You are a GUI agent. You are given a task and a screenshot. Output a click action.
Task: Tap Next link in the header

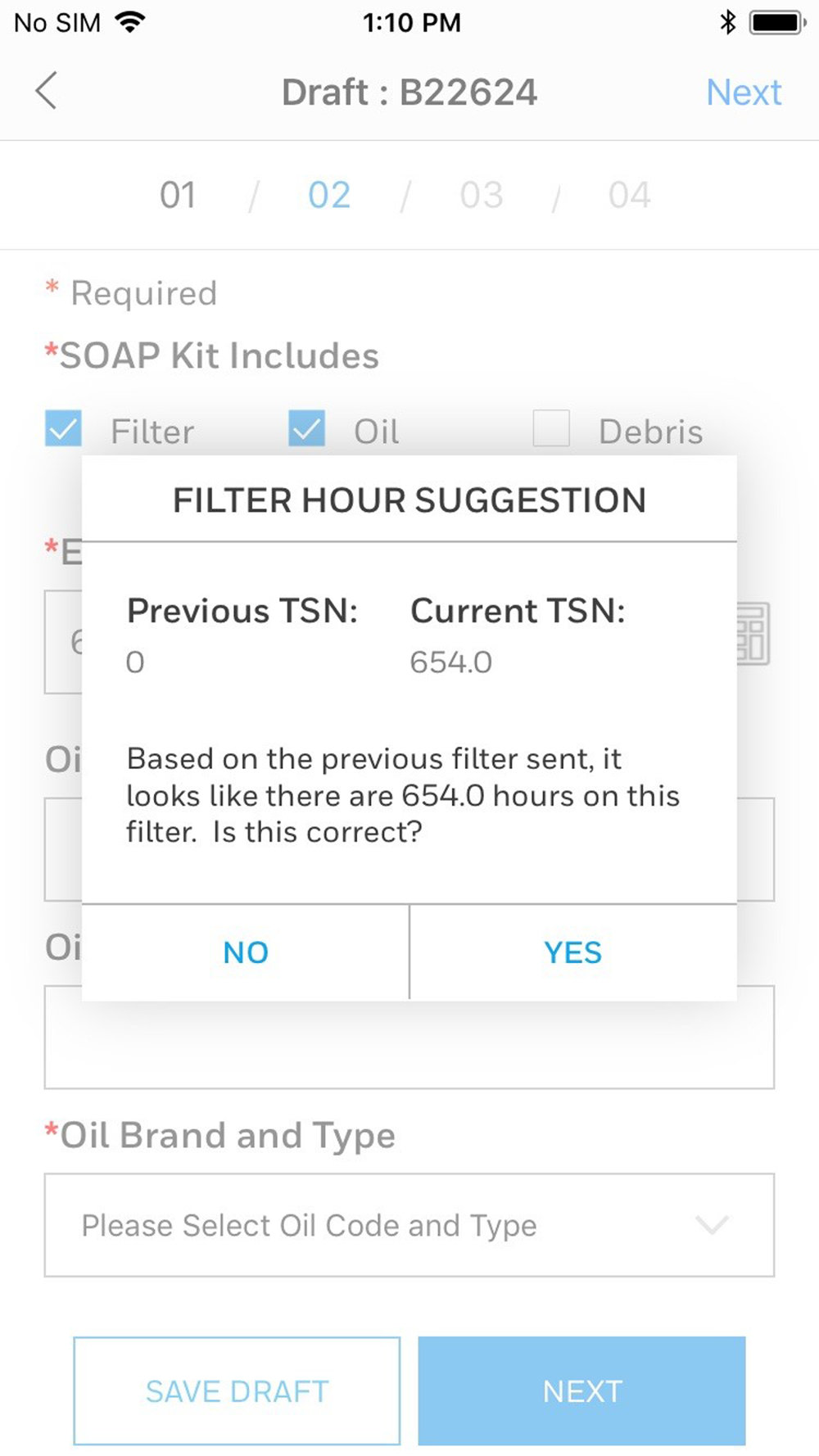click(744, 92)
